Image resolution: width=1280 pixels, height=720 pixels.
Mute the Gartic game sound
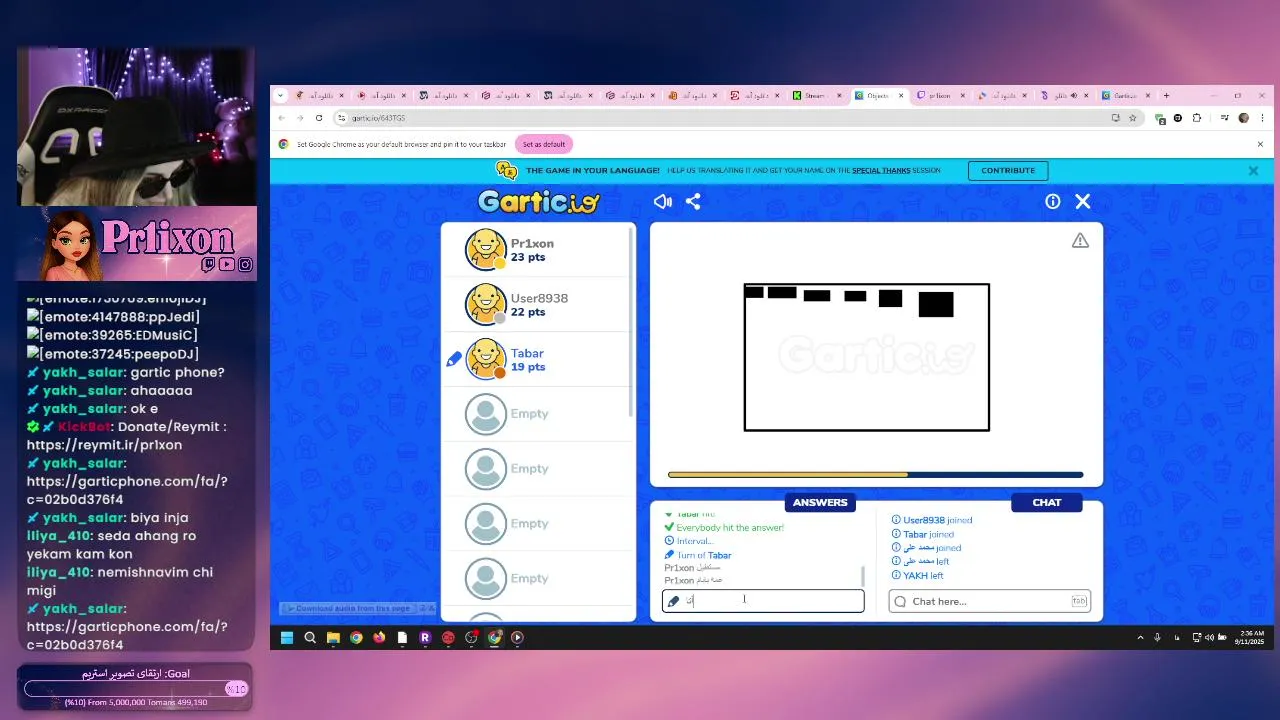(662, 202)
